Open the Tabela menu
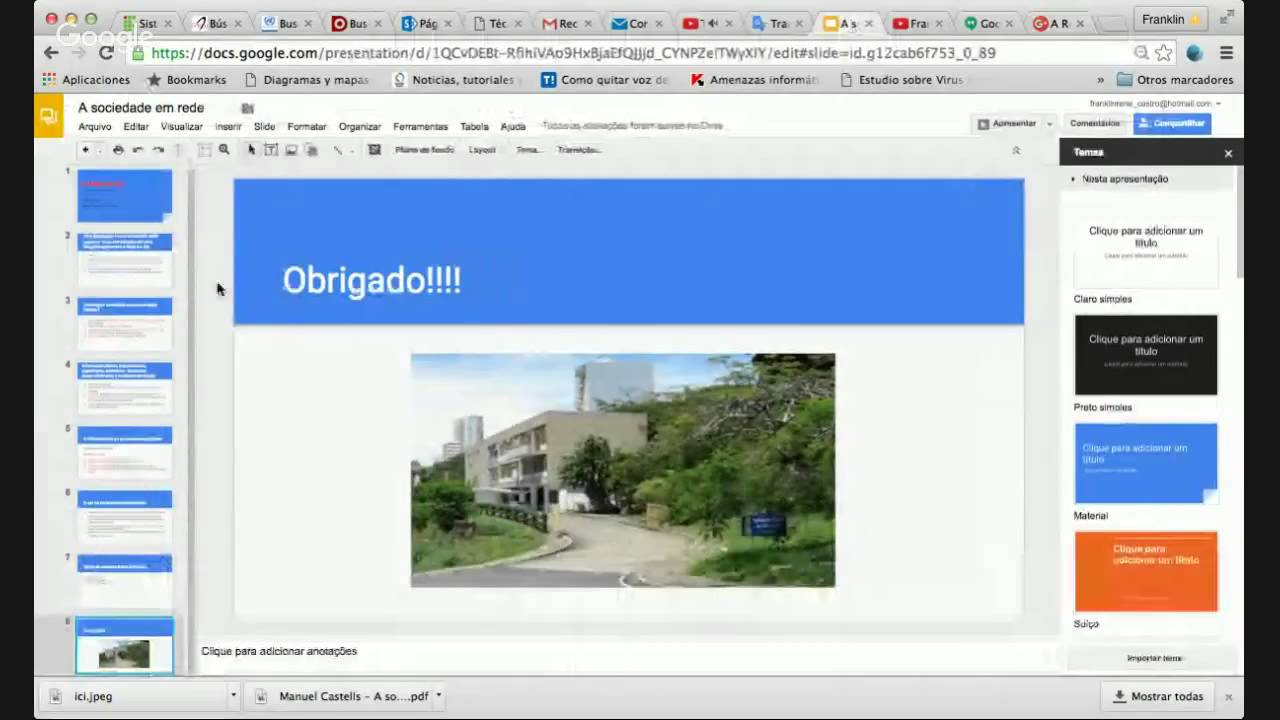The image size is (1280, 720). [474, 127]
